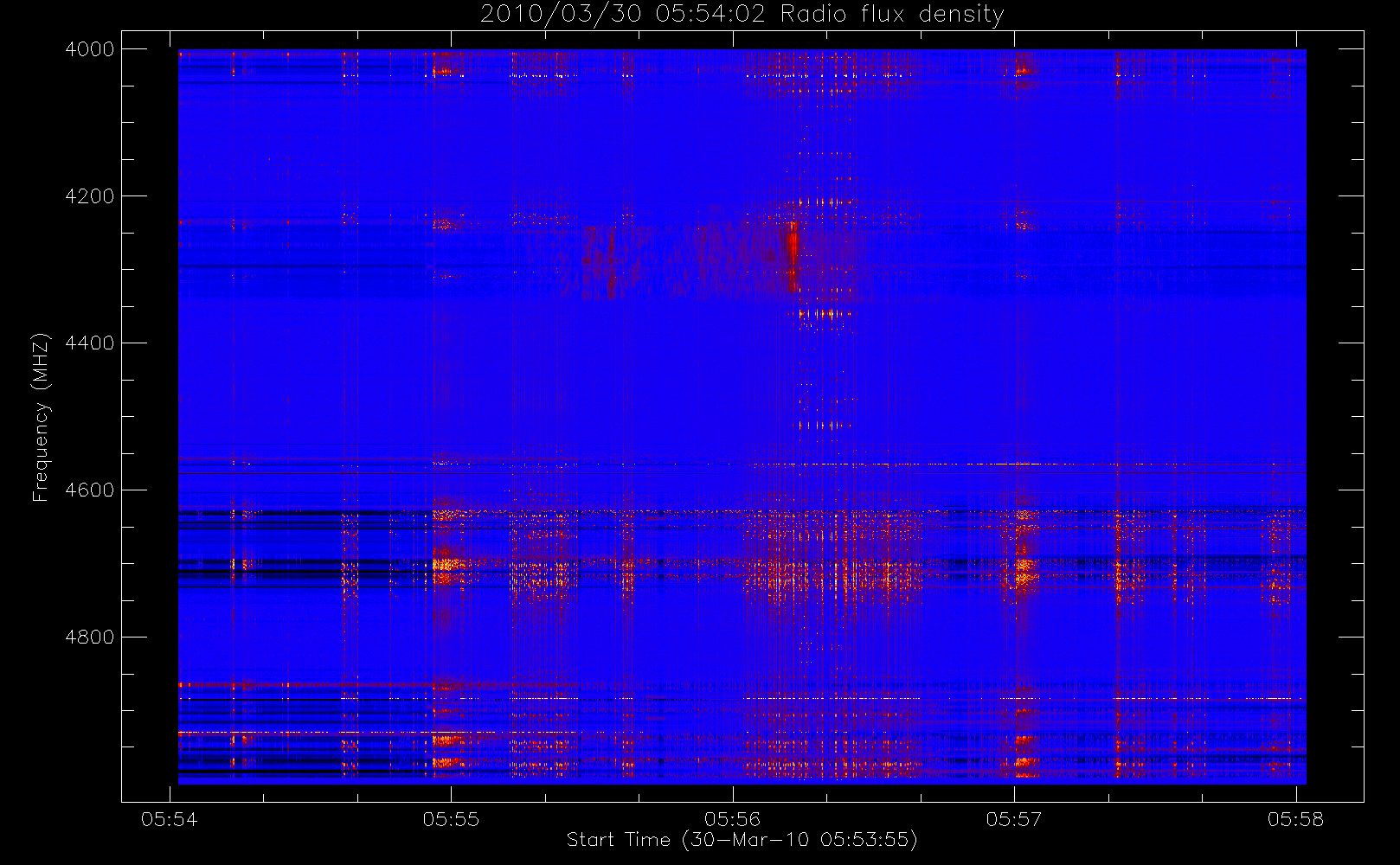Click the "Frequency (MHZ)" y-axis label
Screen dimensions: 1400x865
tap(40, 417)
